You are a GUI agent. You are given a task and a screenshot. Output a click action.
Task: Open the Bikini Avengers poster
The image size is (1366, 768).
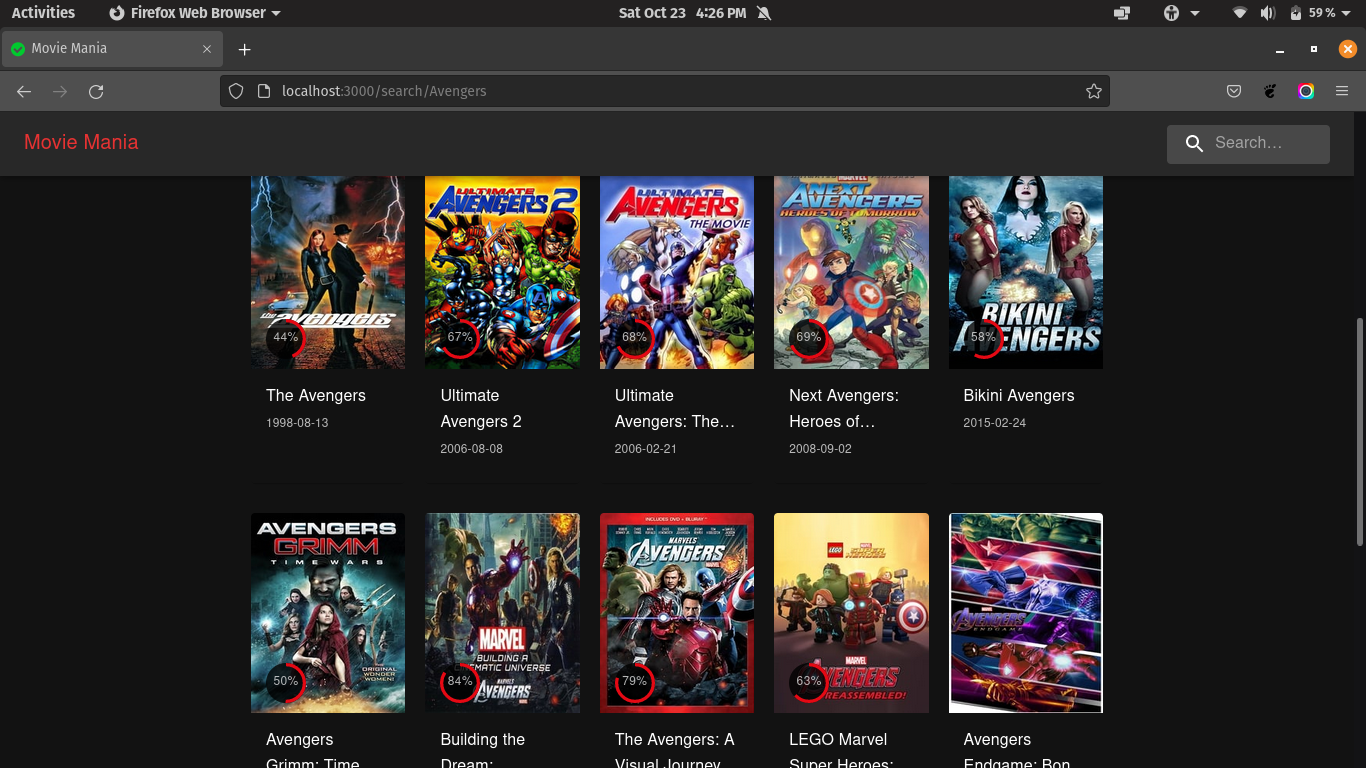pos(1026,272)
